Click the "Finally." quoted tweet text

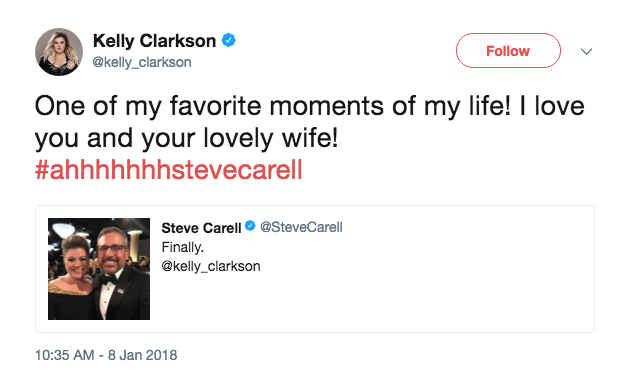[x=183, y=247]
